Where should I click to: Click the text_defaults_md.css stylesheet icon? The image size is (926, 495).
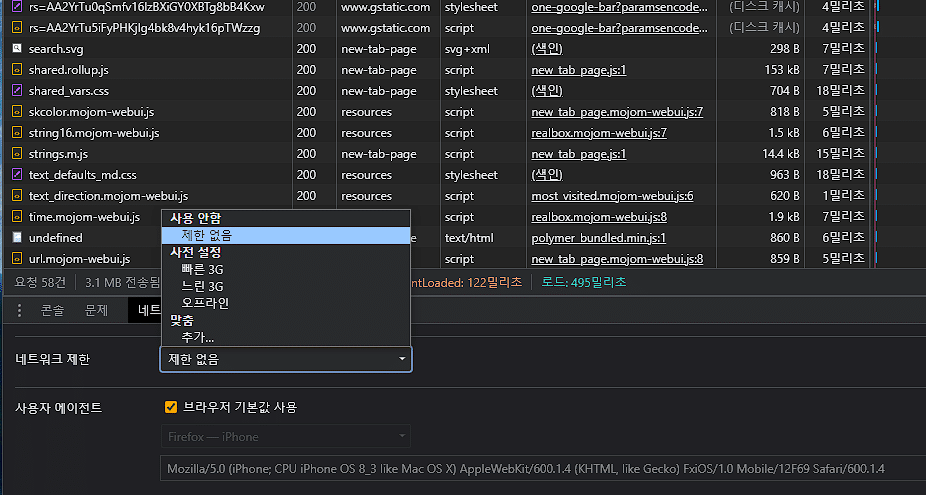[17, 175]
